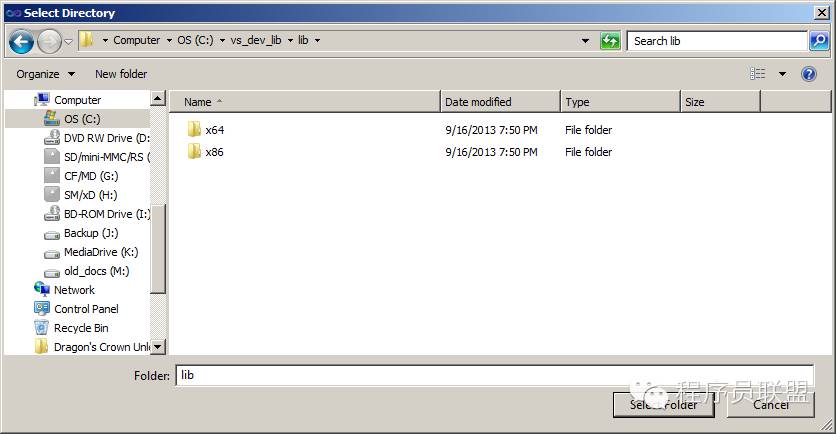Click the BD-ROM Drive icon
Screen dimensions: 836x434
pyautogui.click(x=52, y=213)
